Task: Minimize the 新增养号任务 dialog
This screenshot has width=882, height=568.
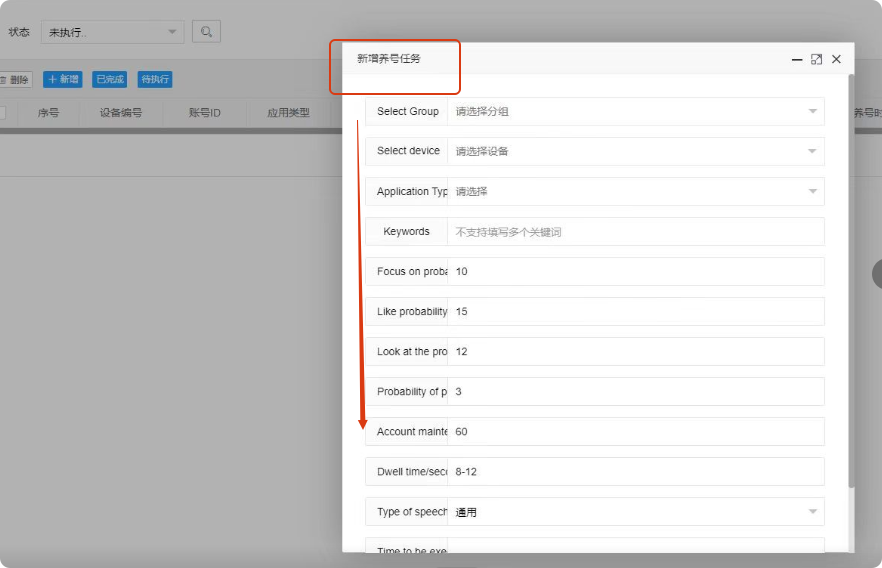Action: pos(797,59)
